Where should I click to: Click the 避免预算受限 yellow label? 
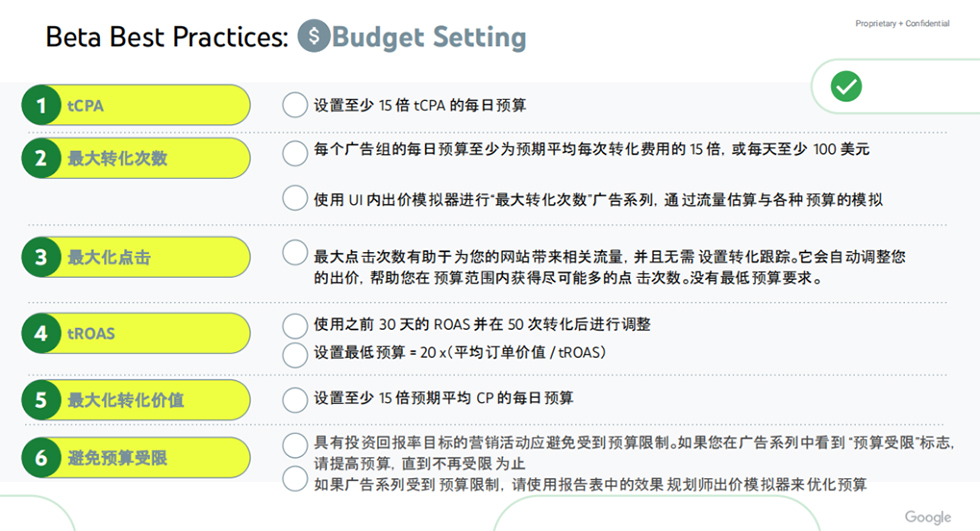pos(150,458)
